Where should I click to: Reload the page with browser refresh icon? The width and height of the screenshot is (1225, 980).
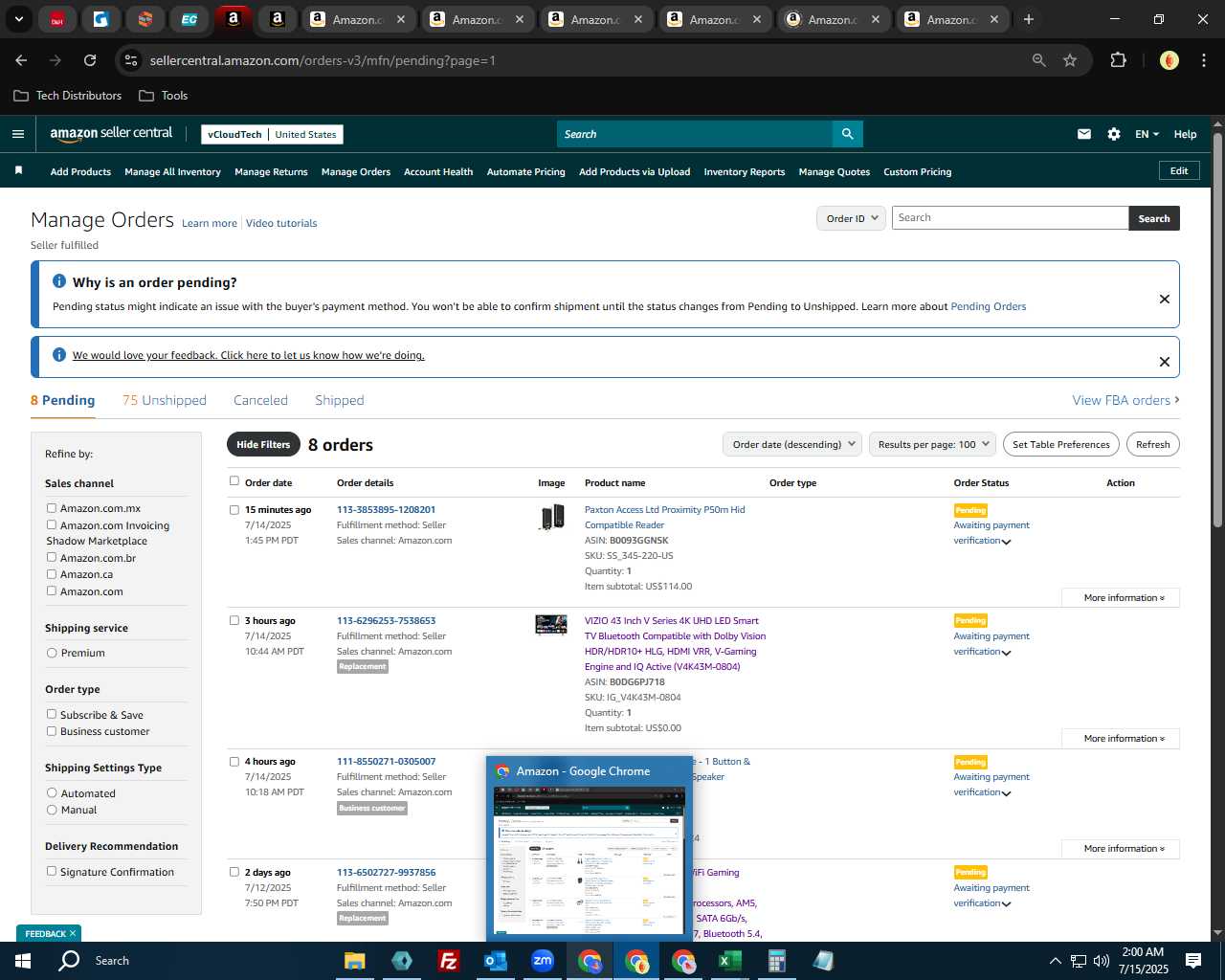pos(90,60)
